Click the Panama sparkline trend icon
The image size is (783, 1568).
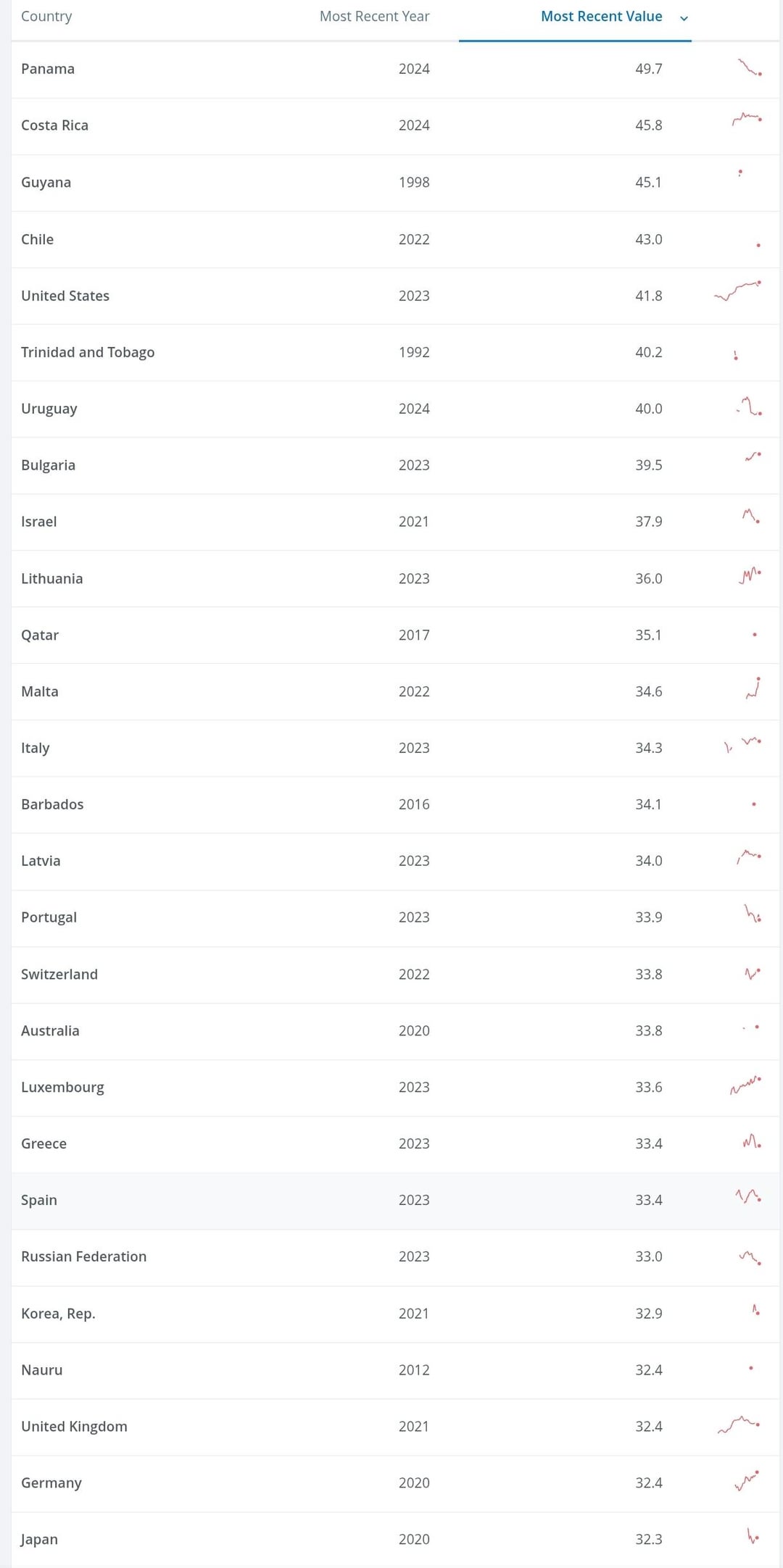pos(749,68)
